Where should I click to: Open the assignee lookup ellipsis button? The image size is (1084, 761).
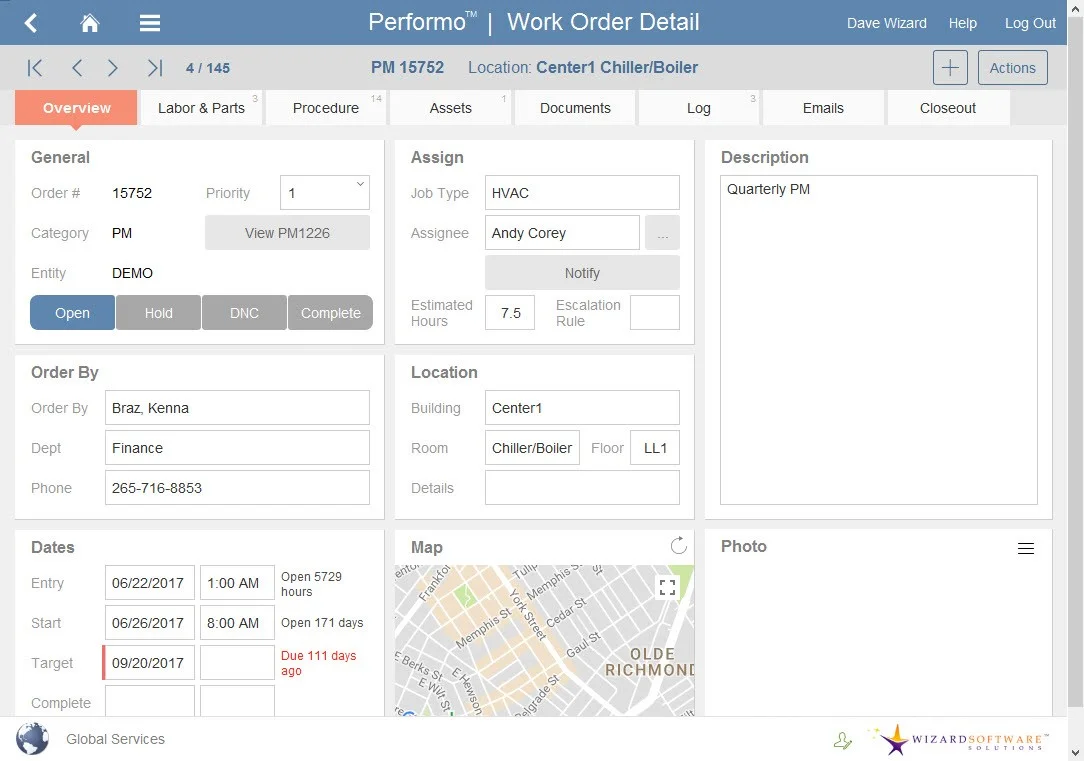(662, 233)
